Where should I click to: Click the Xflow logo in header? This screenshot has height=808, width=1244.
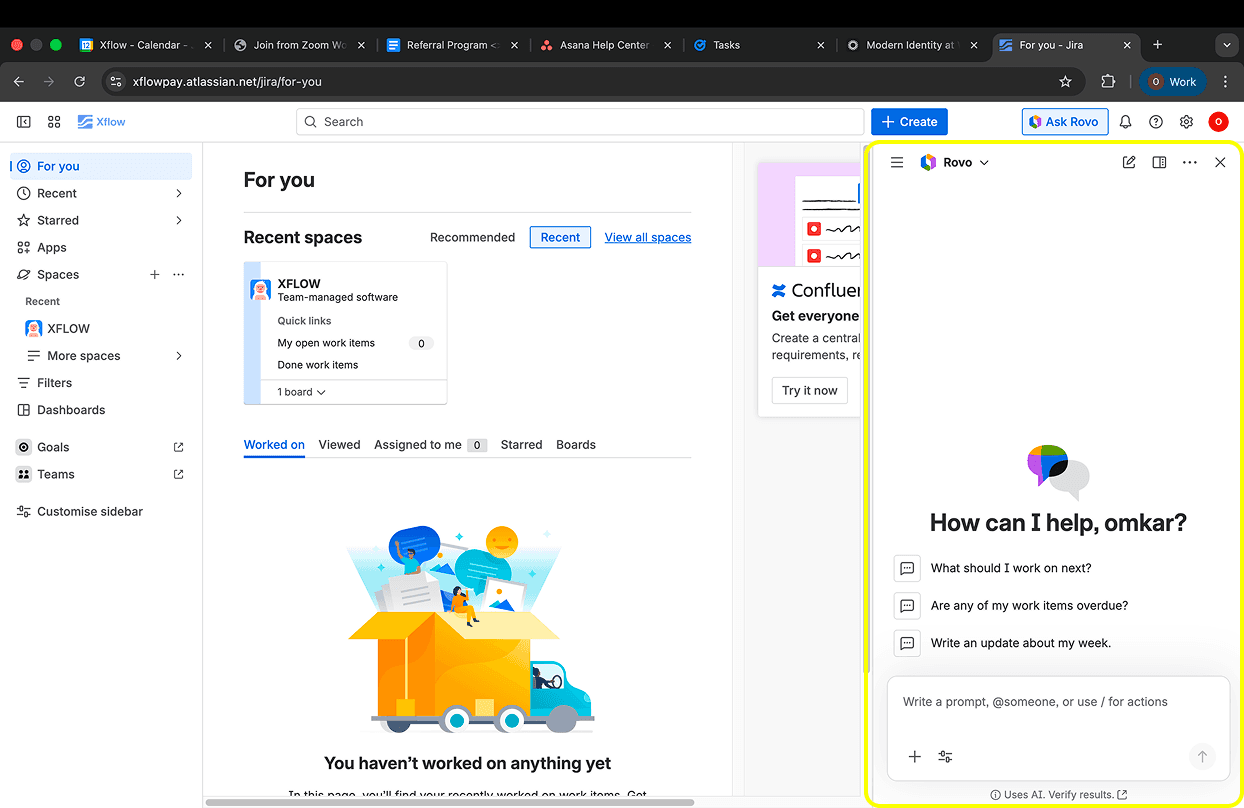(x=102, y=122)
